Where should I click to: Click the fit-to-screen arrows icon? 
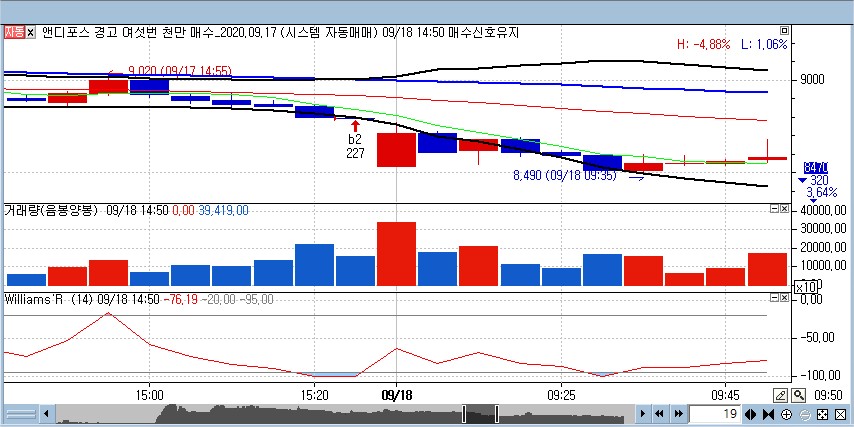coord(820,414)
